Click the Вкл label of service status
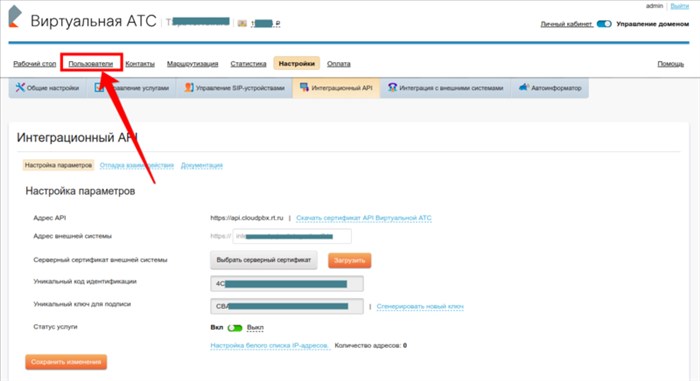The image size is (700, 381). [x=217, y=327]
